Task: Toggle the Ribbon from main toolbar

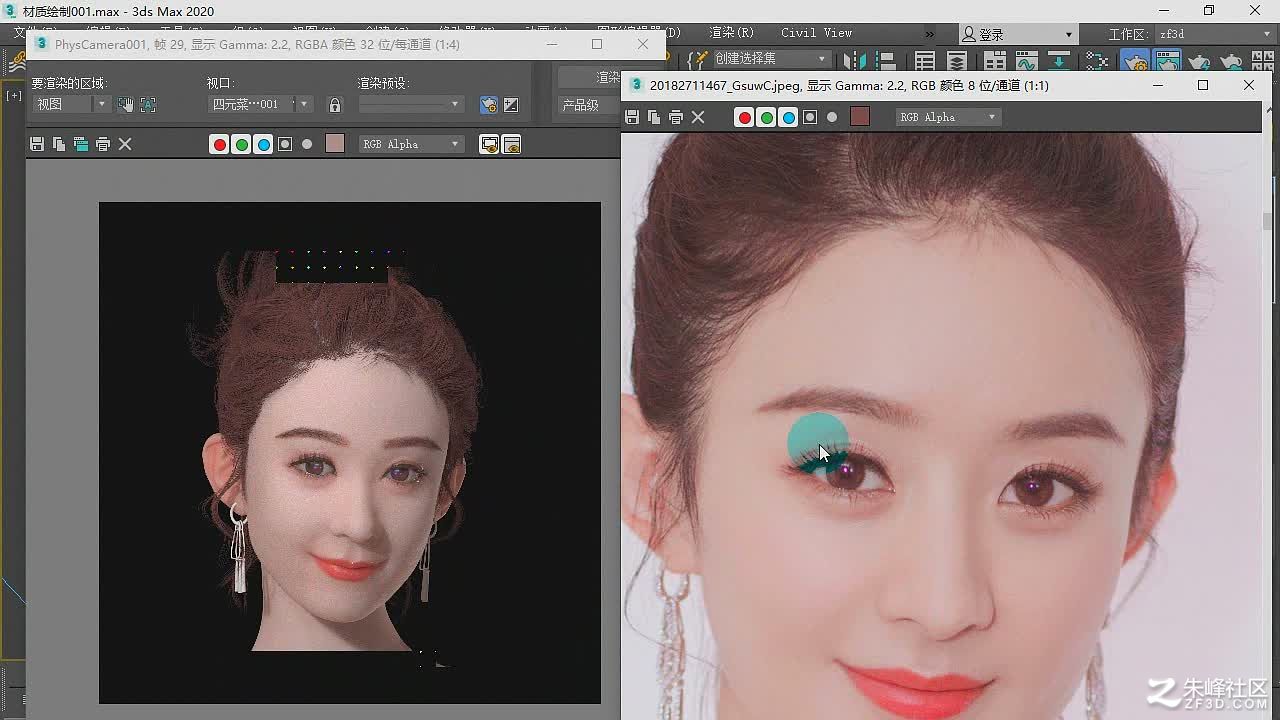Action: [x=994, y=60]
